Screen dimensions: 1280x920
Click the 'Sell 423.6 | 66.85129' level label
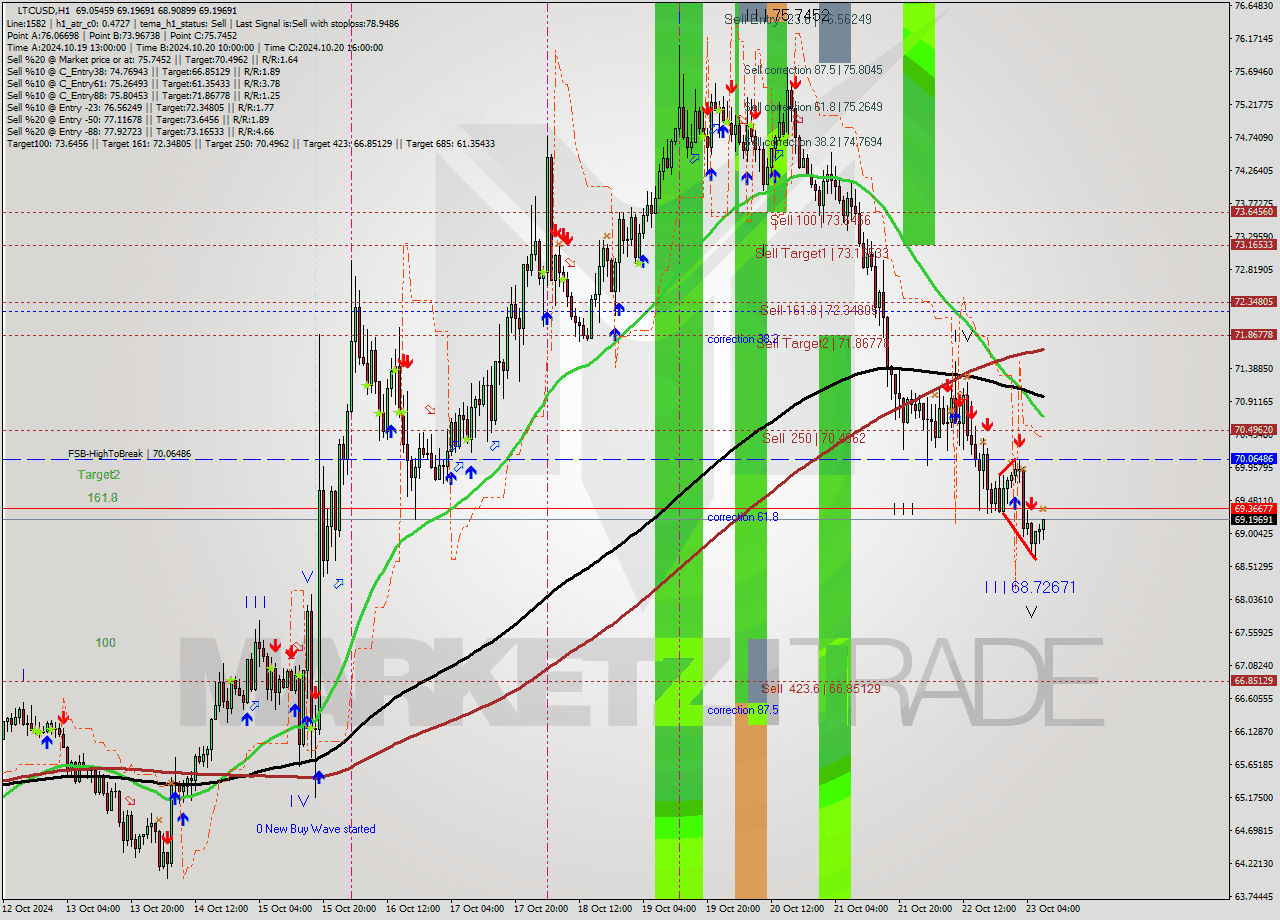point(821,688)
